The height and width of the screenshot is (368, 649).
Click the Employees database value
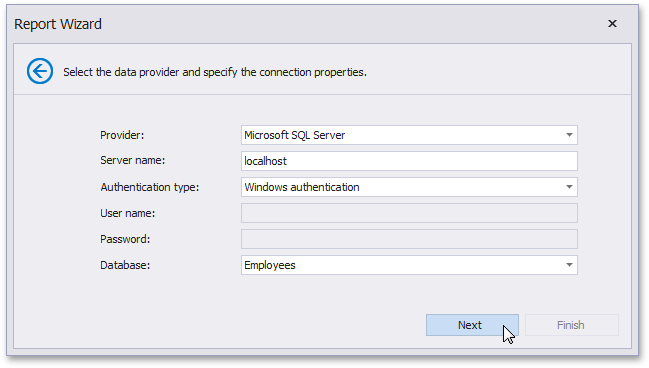point(270,265)
